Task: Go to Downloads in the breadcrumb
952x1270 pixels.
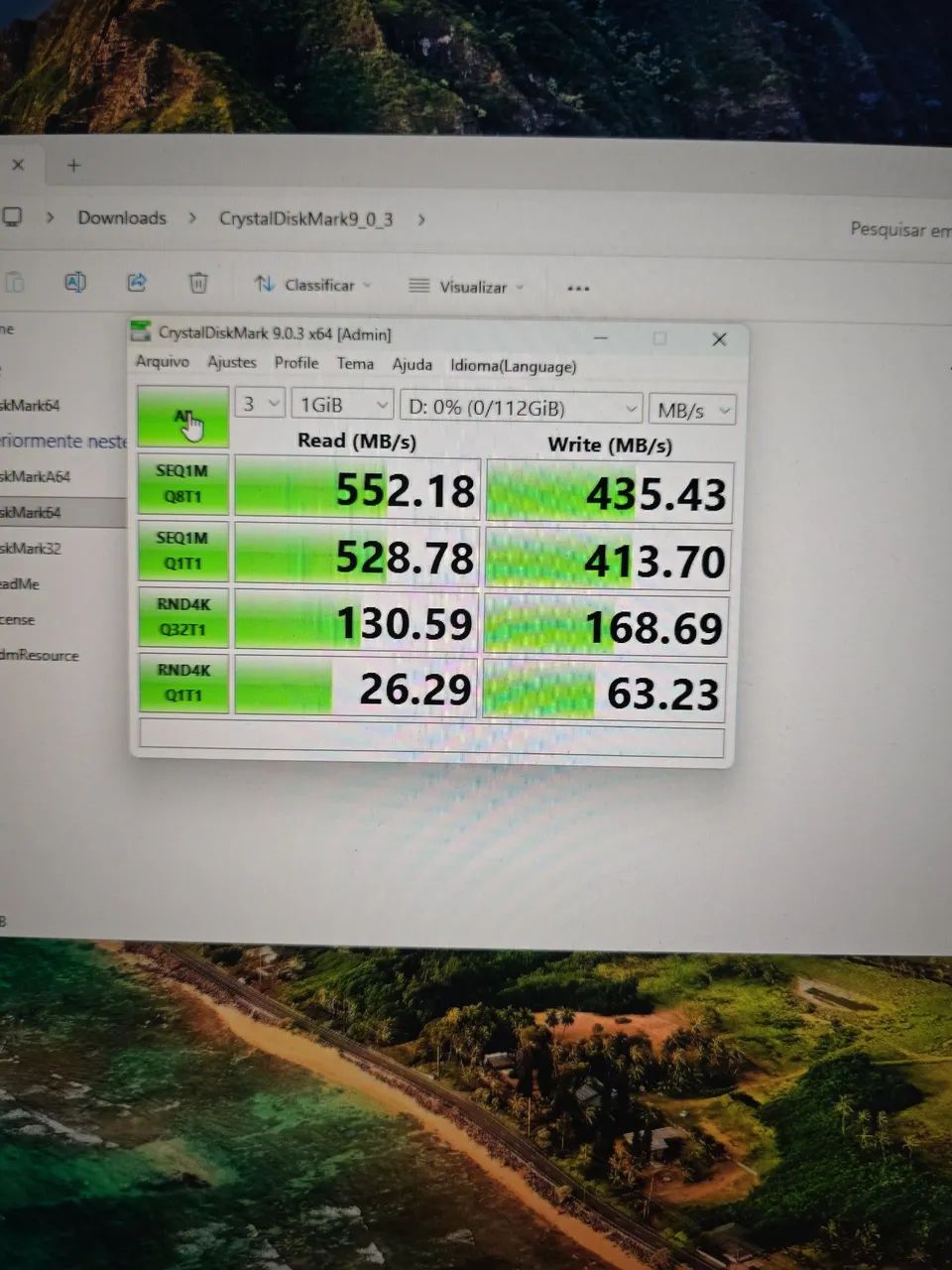Action: (x=122, y=217)
